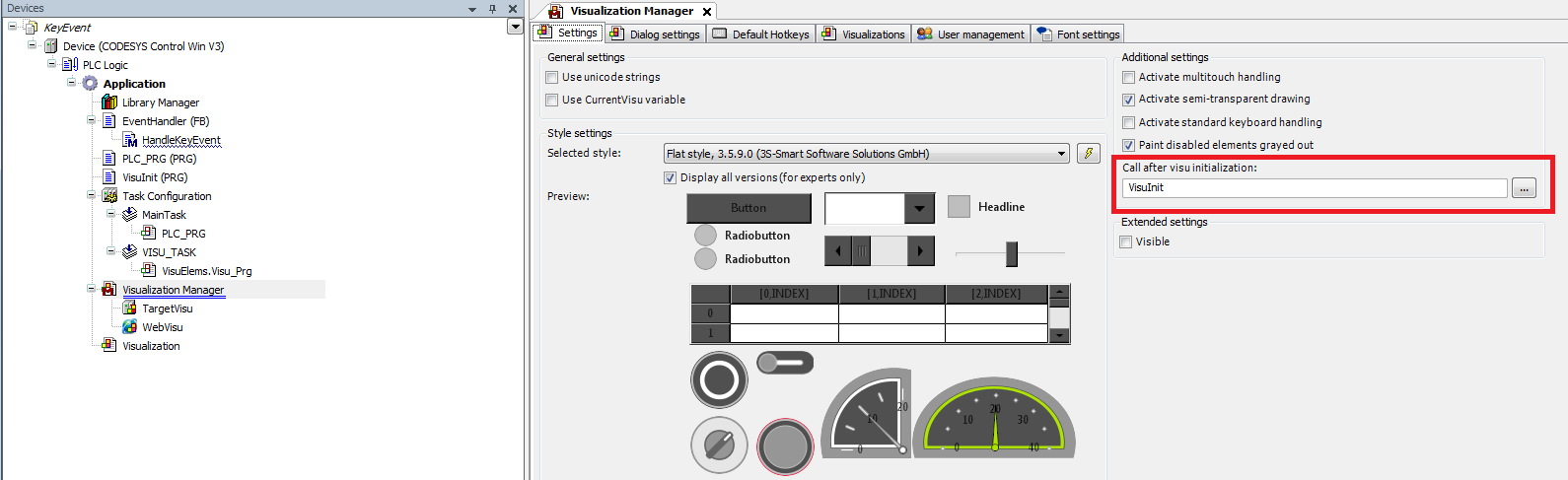The height and width of the screenshot is (480, 1568).
Task: Select the TargetVisu icon in the device tree
Action: [x=129, y=309]
